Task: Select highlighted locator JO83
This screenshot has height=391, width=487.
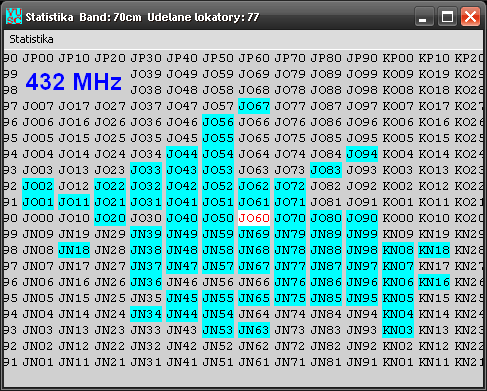Action: tap(326, 170)
